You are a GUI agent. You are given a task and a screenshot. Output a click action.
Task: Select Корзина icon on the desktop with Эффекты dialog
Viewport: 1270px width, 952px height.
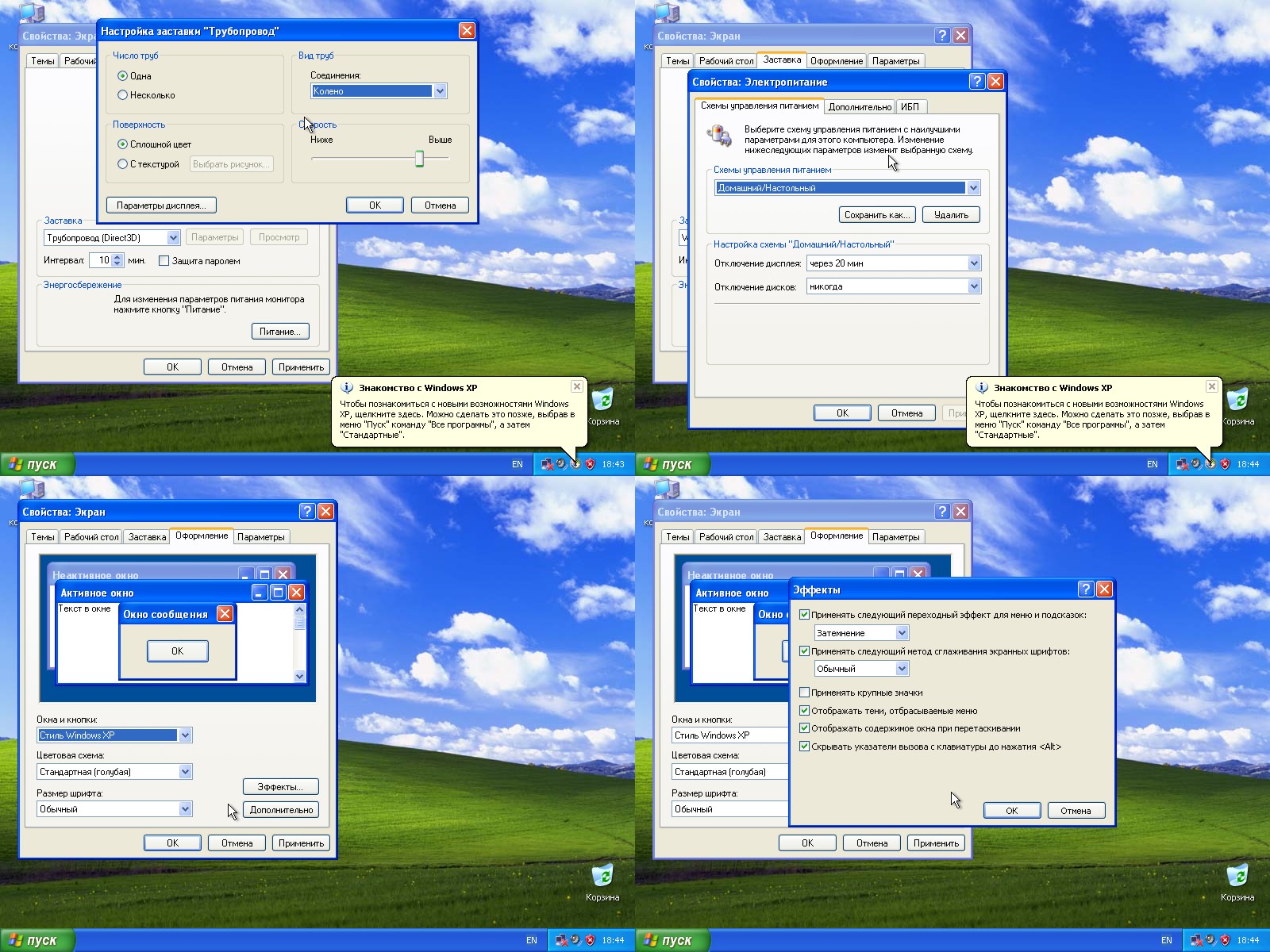tap(1237, 882)
